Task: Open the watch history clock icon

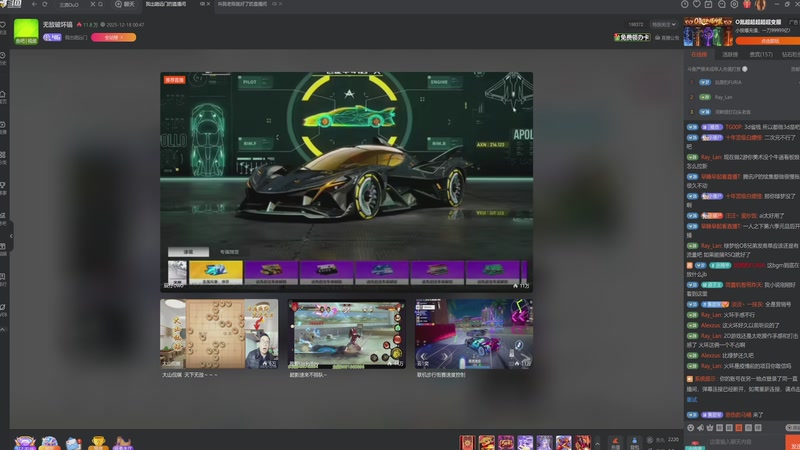Action: (x=685, y=4)
